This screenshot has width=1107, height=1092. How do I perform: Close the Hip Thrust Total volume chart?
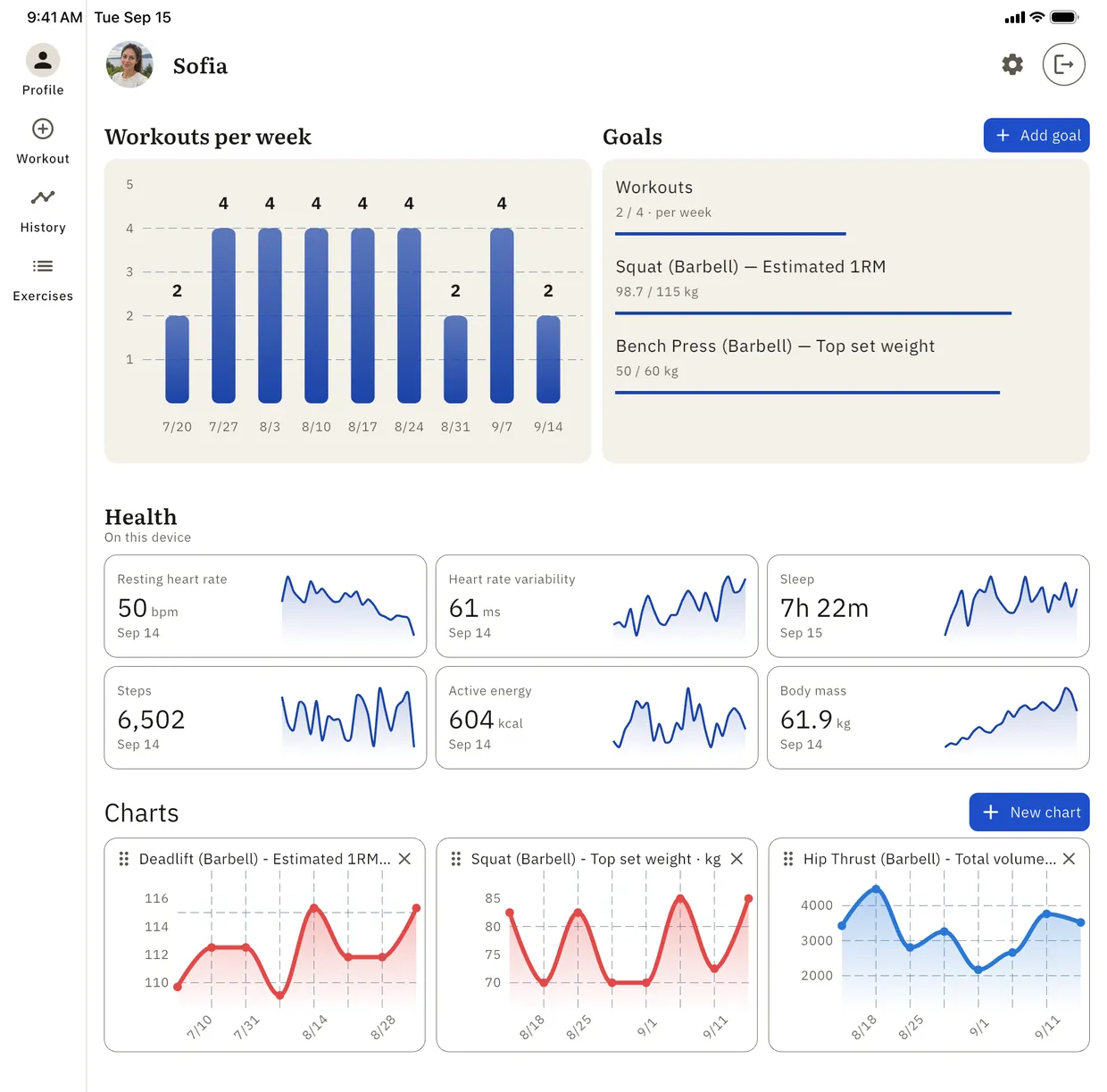1069,858
